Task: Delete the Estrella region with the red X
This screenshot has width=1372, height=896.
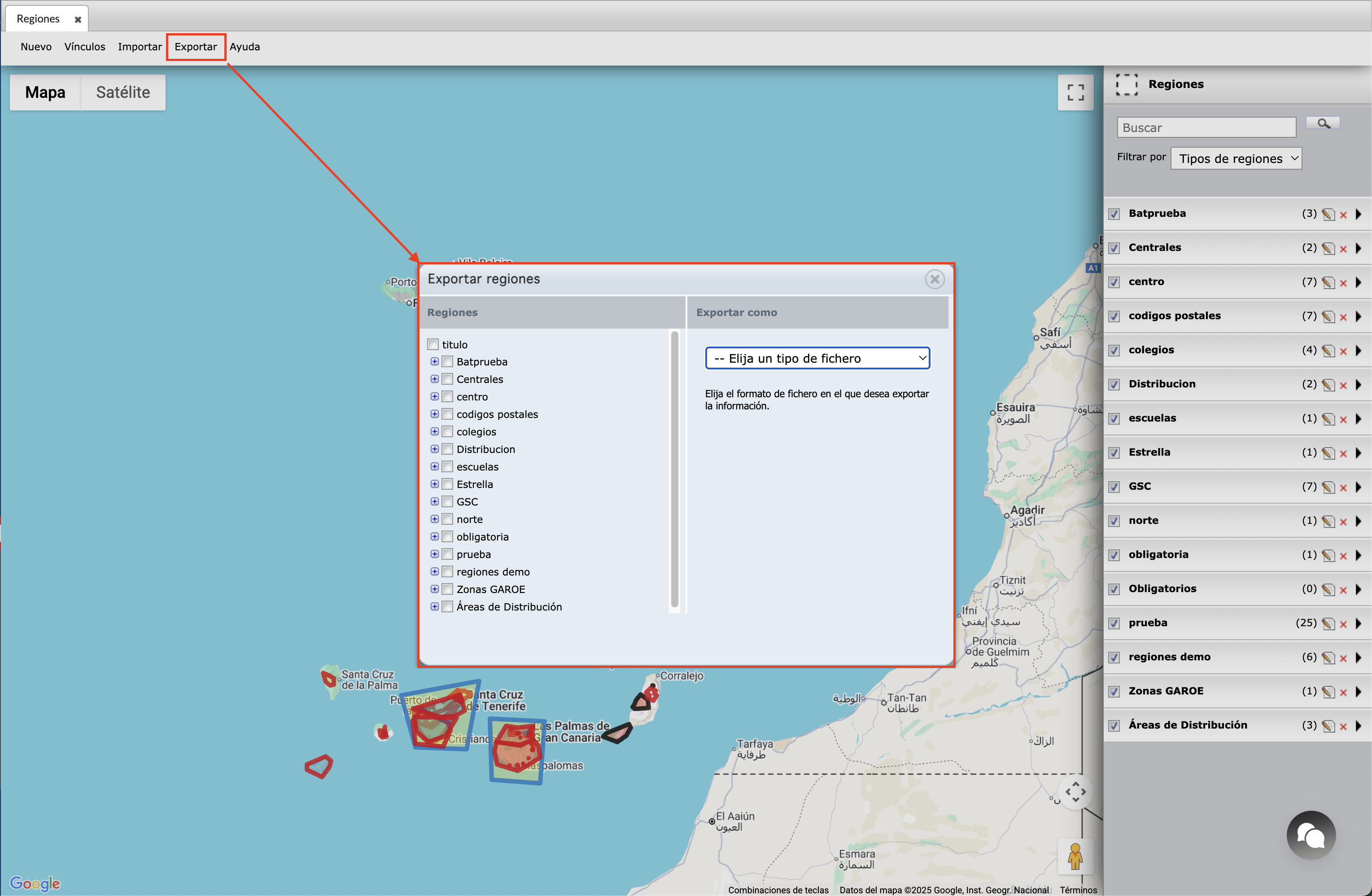Action: tap(1344, 453)
